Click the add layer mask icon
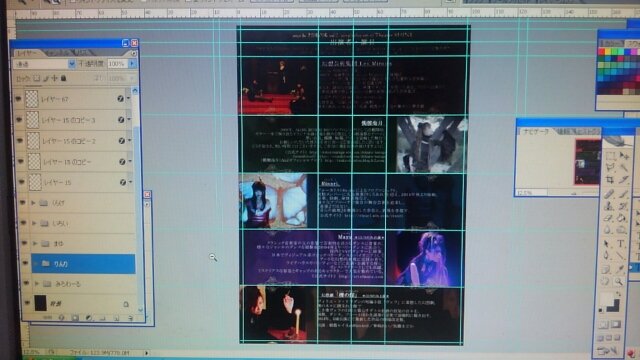This screenshot has height=360, width=640. pos(75,318)
